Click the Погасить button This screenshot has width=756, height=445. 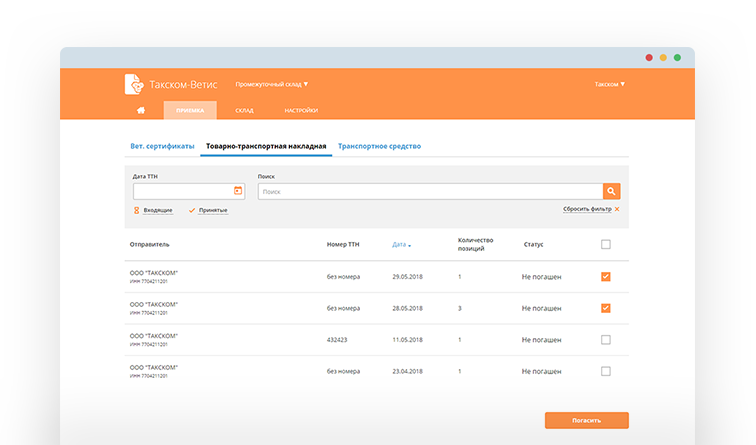(586, 420)
